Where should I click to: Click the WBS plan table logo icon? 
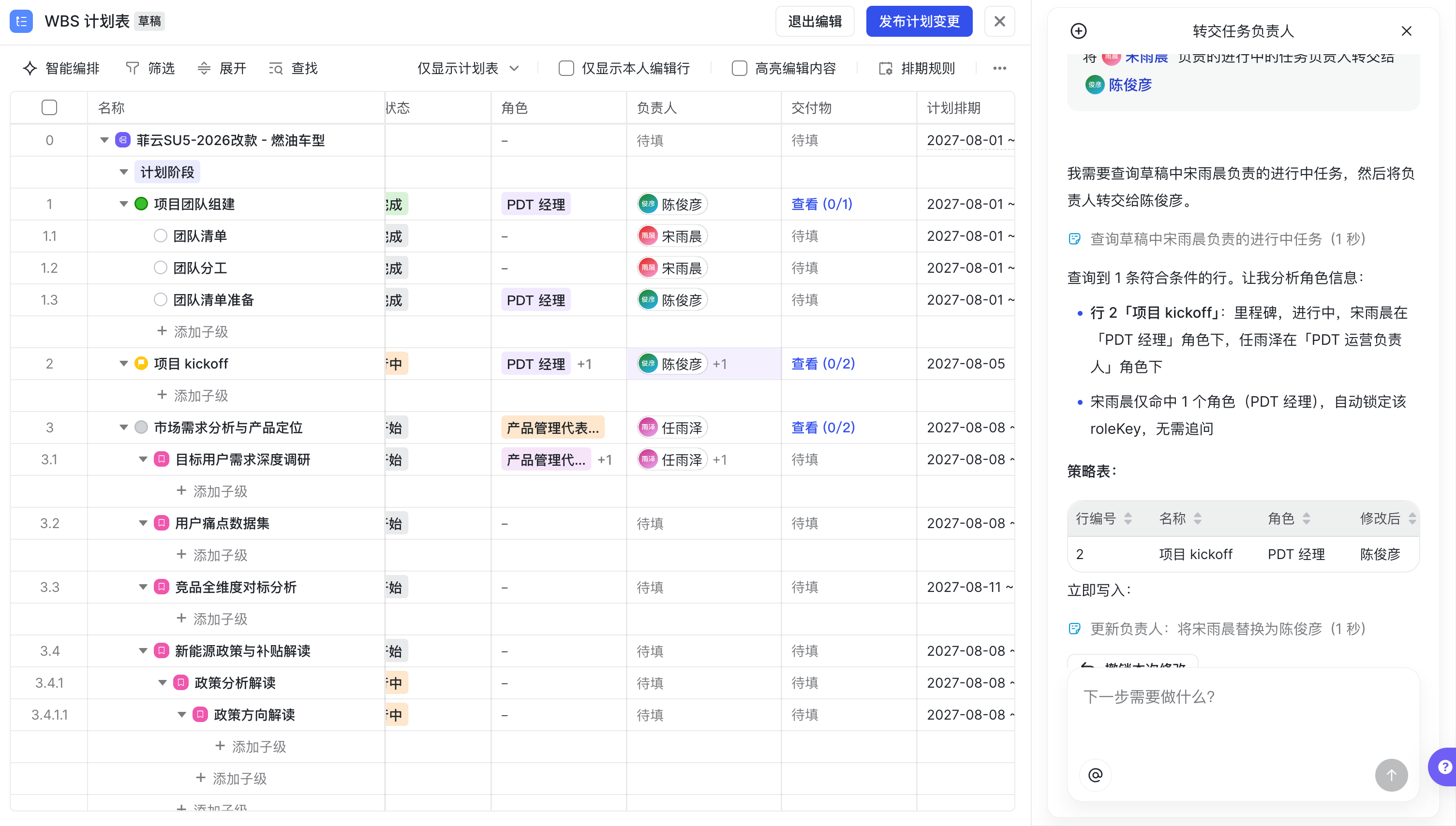click(21, 22)
